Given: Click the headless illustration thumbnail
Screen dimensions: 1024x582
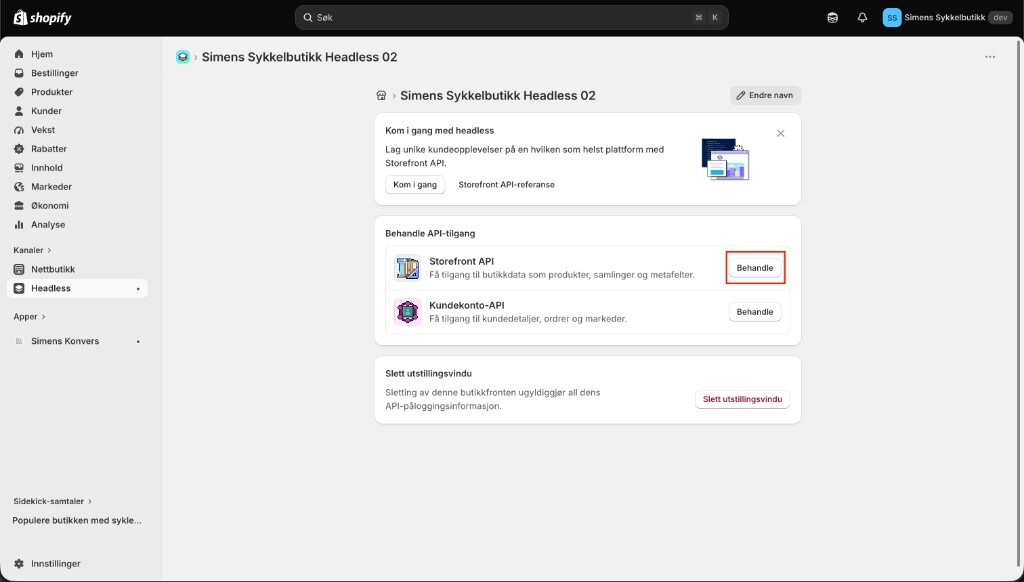Looking at the screenshot, I should [x=725, y=159].
